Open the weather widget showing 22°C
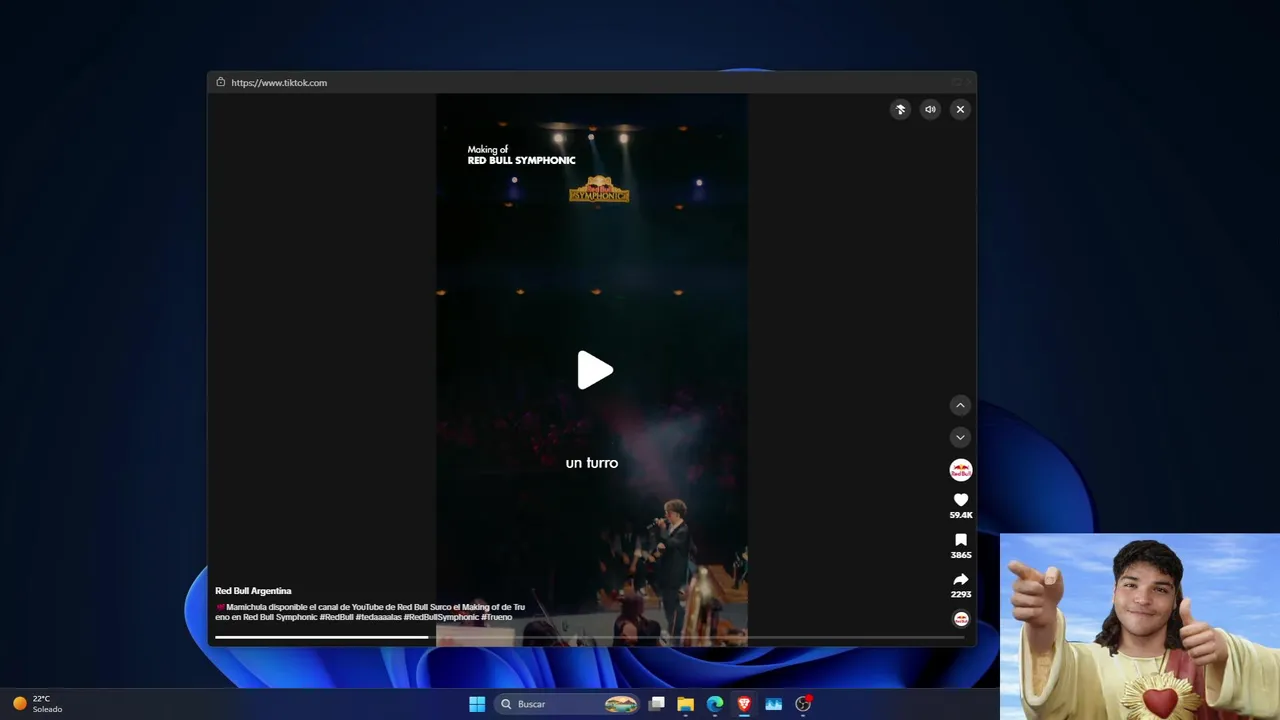The height and width of the screenshot is (720, 1280). 38,704
